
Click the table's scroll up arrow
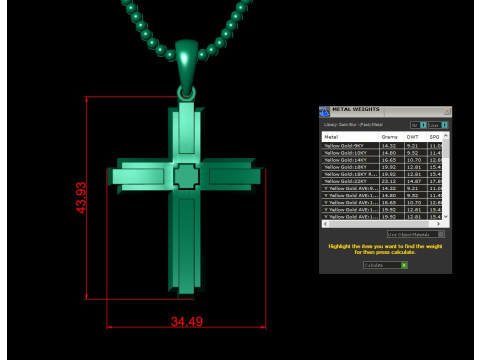click(x=446, y=136)
